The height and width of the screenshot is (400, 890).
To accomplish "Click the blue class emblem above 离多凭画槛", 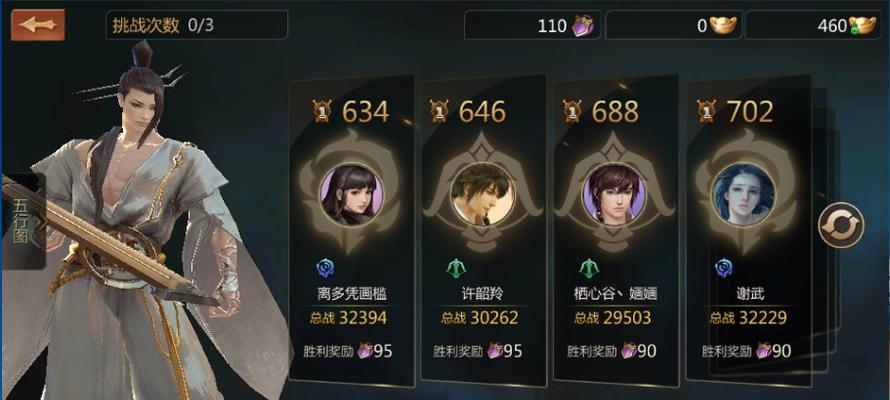I will point(326,268).
